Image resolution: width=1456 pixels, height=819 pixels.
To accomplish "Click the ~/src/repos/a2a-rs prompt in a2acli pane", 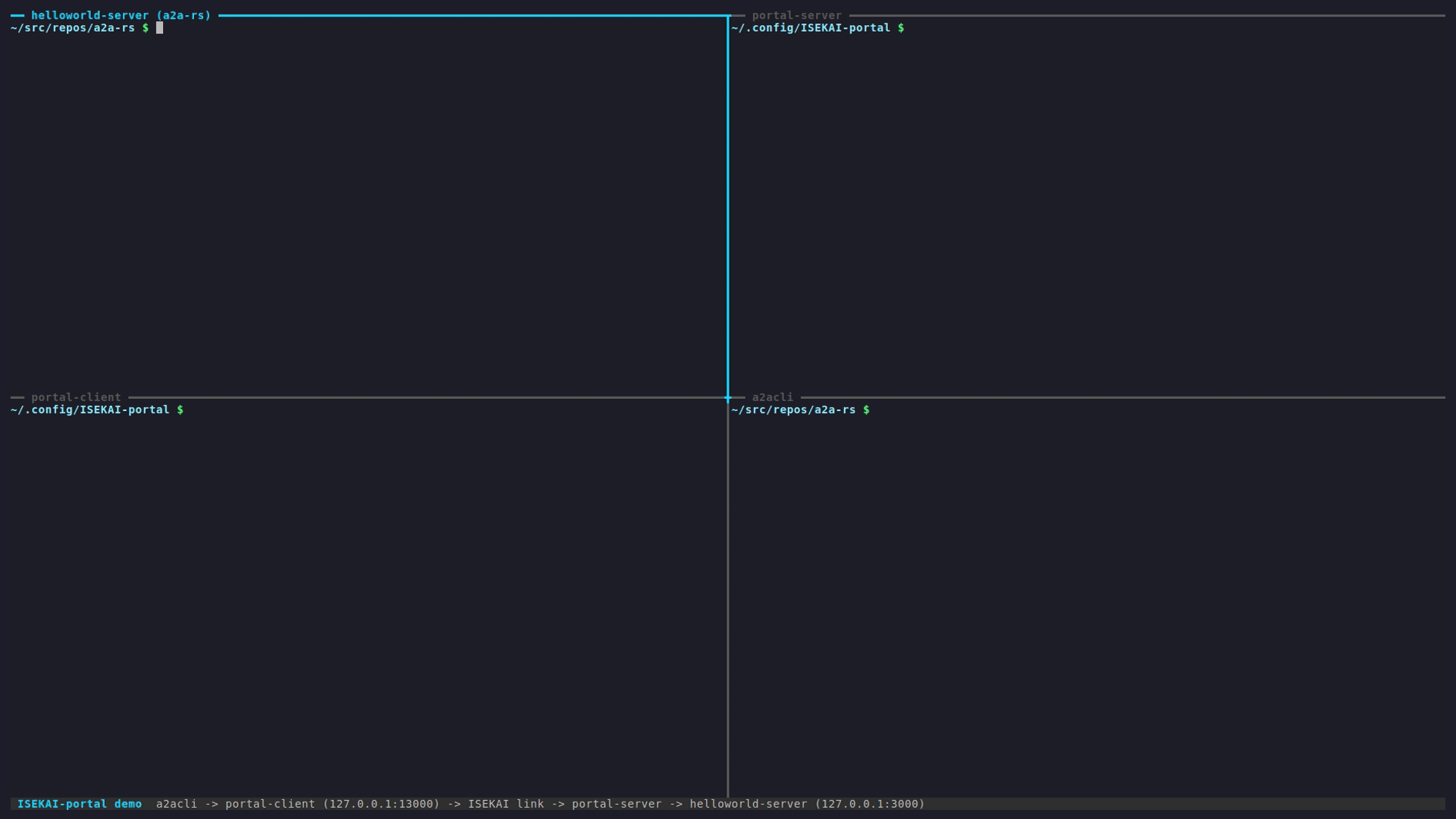I will [801, 409].
